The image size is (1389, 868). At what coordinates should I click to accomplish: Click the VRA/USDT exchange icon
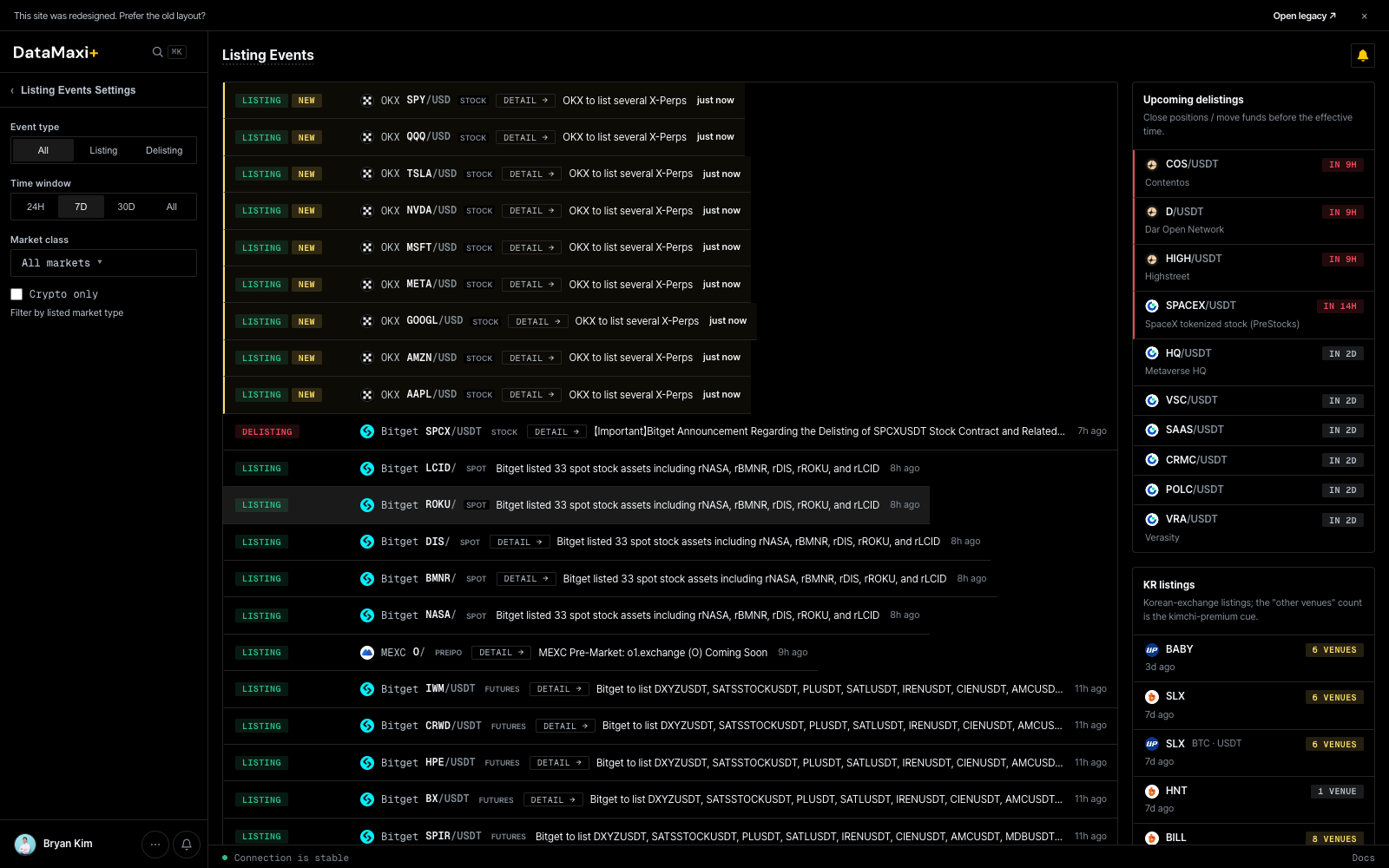click(x=1152, y=519)
